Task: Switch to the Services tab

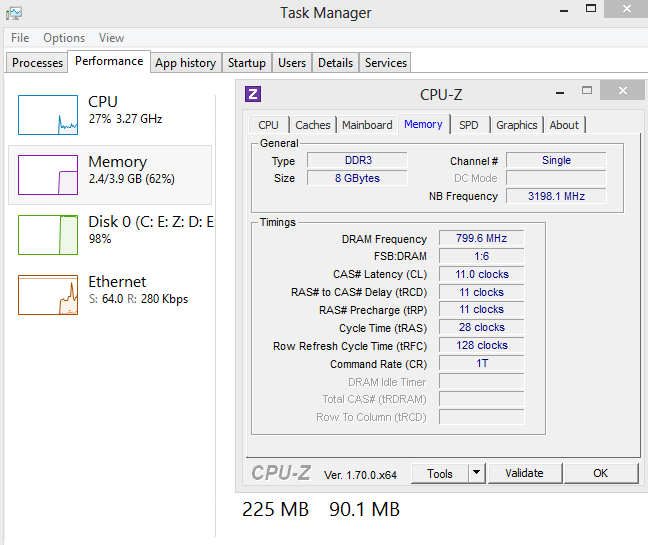Action: tap(386, 63)
